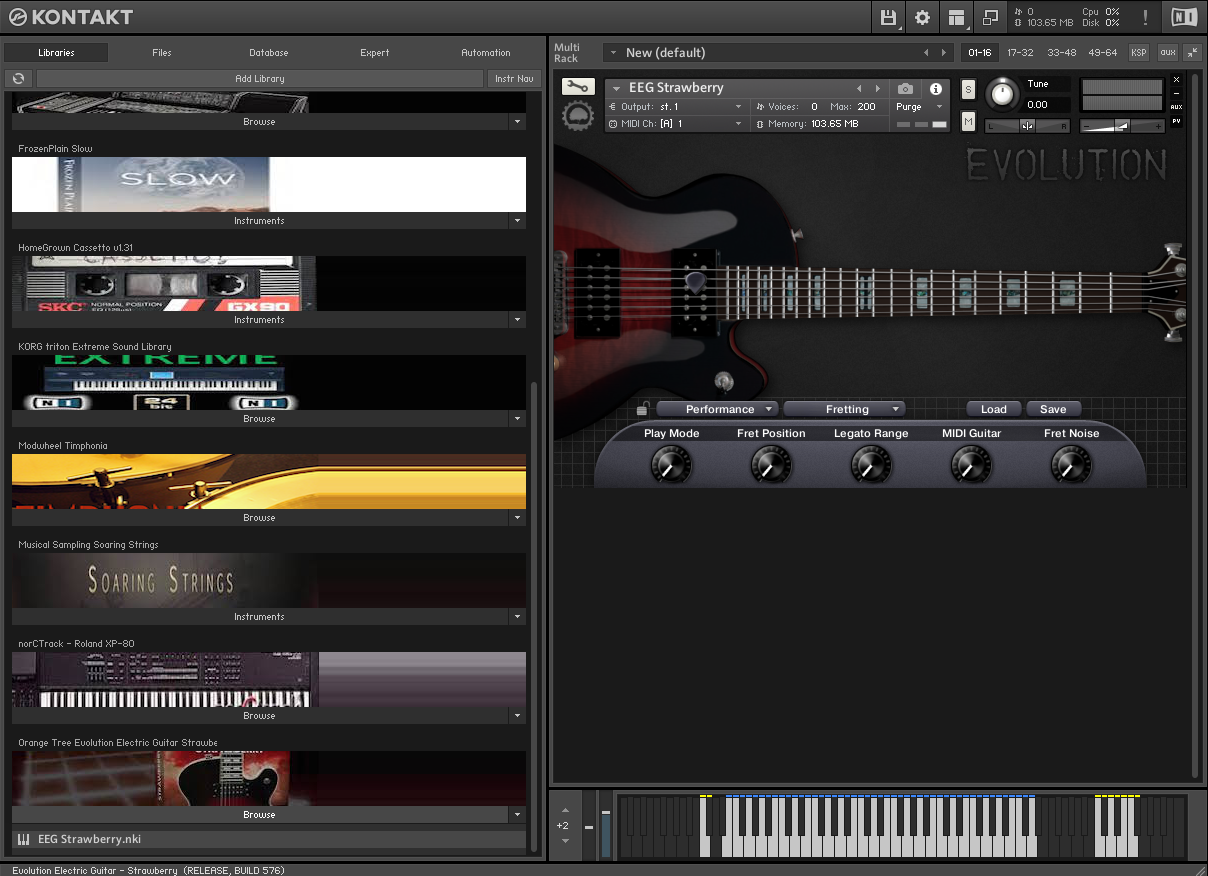Open the workspace layout panel menu
This screenshot has height=876, width=1208.
957,17
